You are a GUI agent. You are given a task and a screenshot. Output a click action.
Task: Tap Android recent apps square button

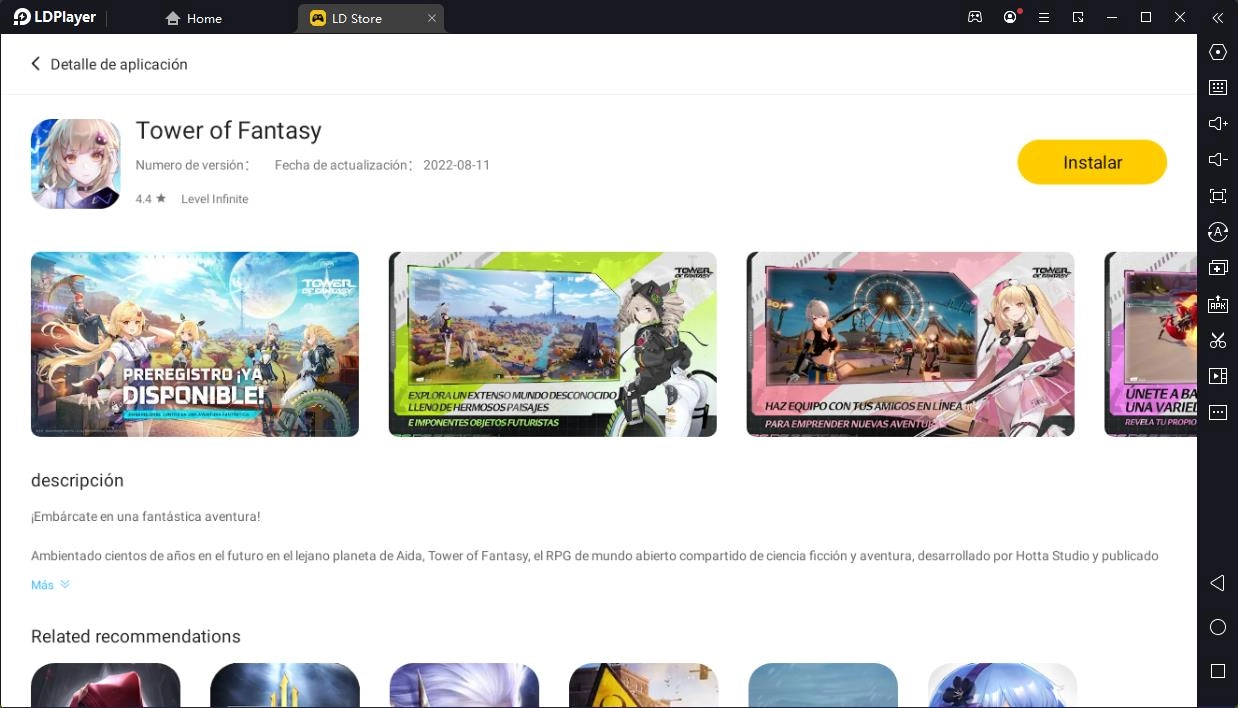point(1217,671)
